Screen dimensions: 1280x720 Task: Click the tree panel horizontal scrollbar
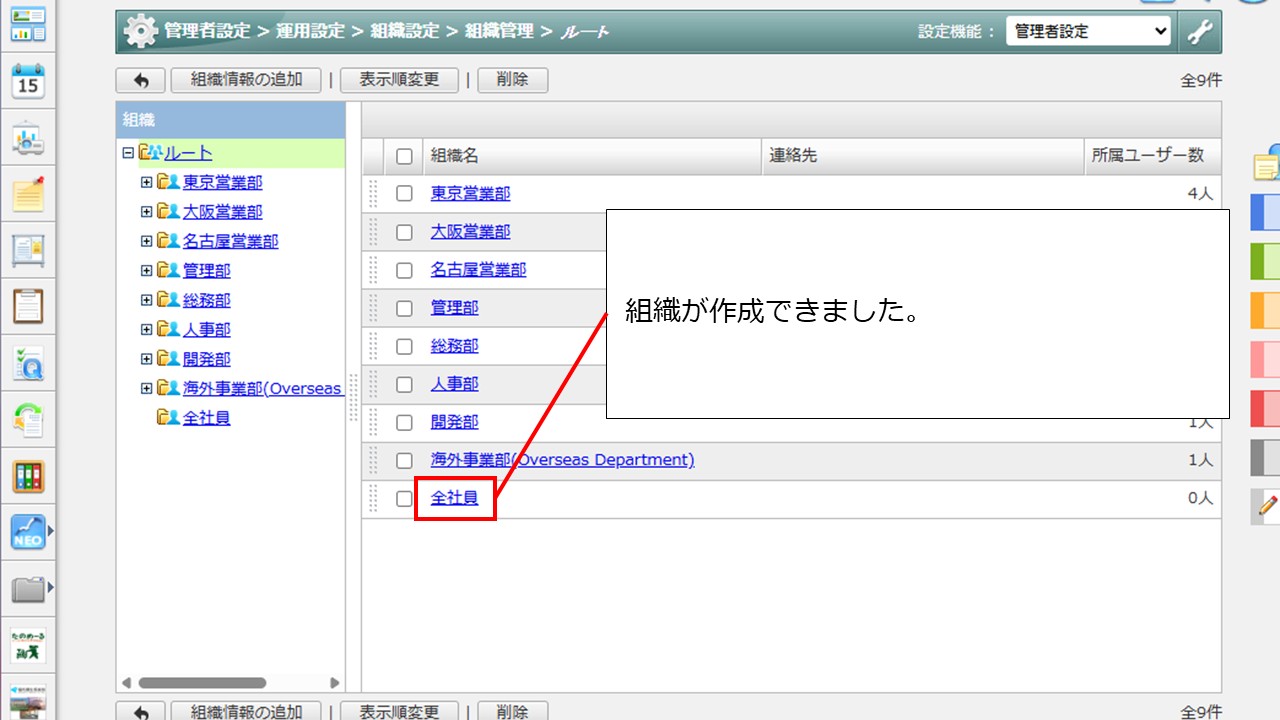tap(202, 683)
